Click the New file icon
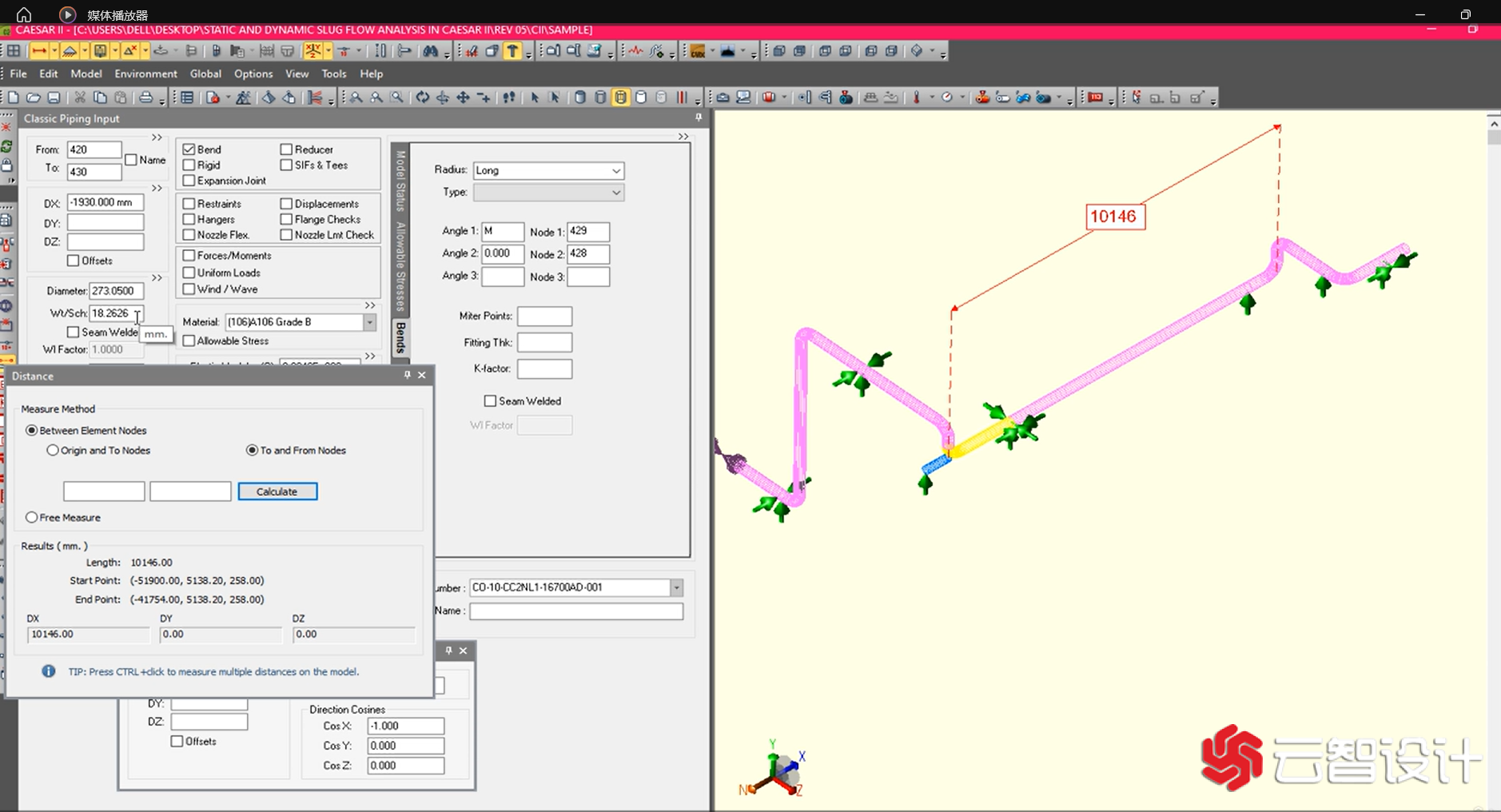 pos(14,98)
